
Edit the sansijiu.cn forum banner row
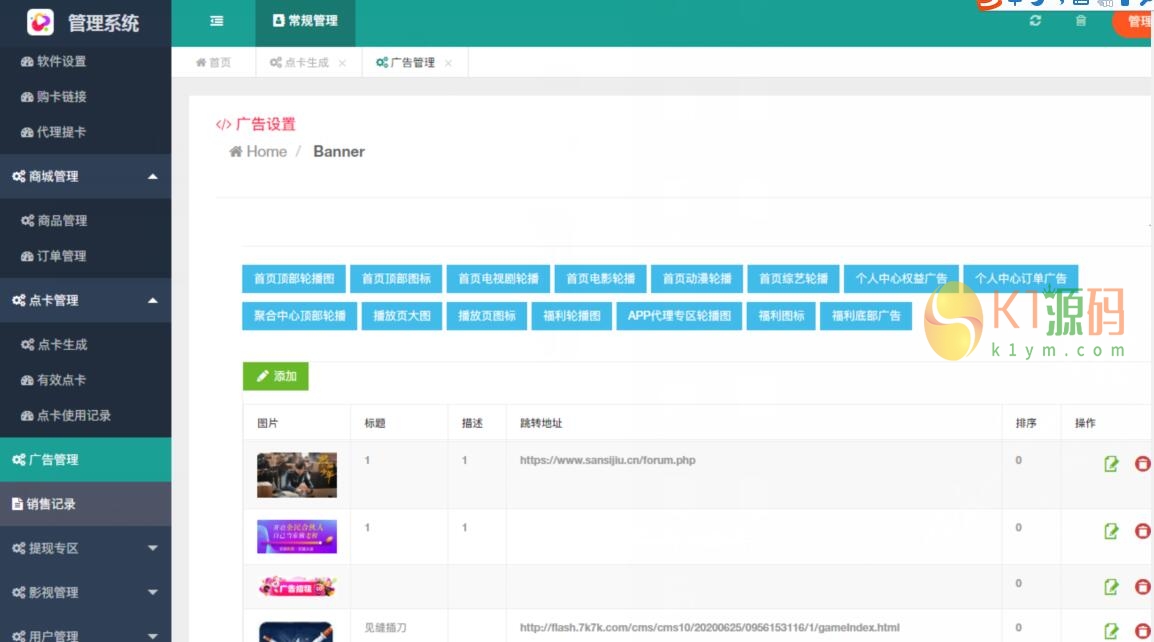(1111, 464)
